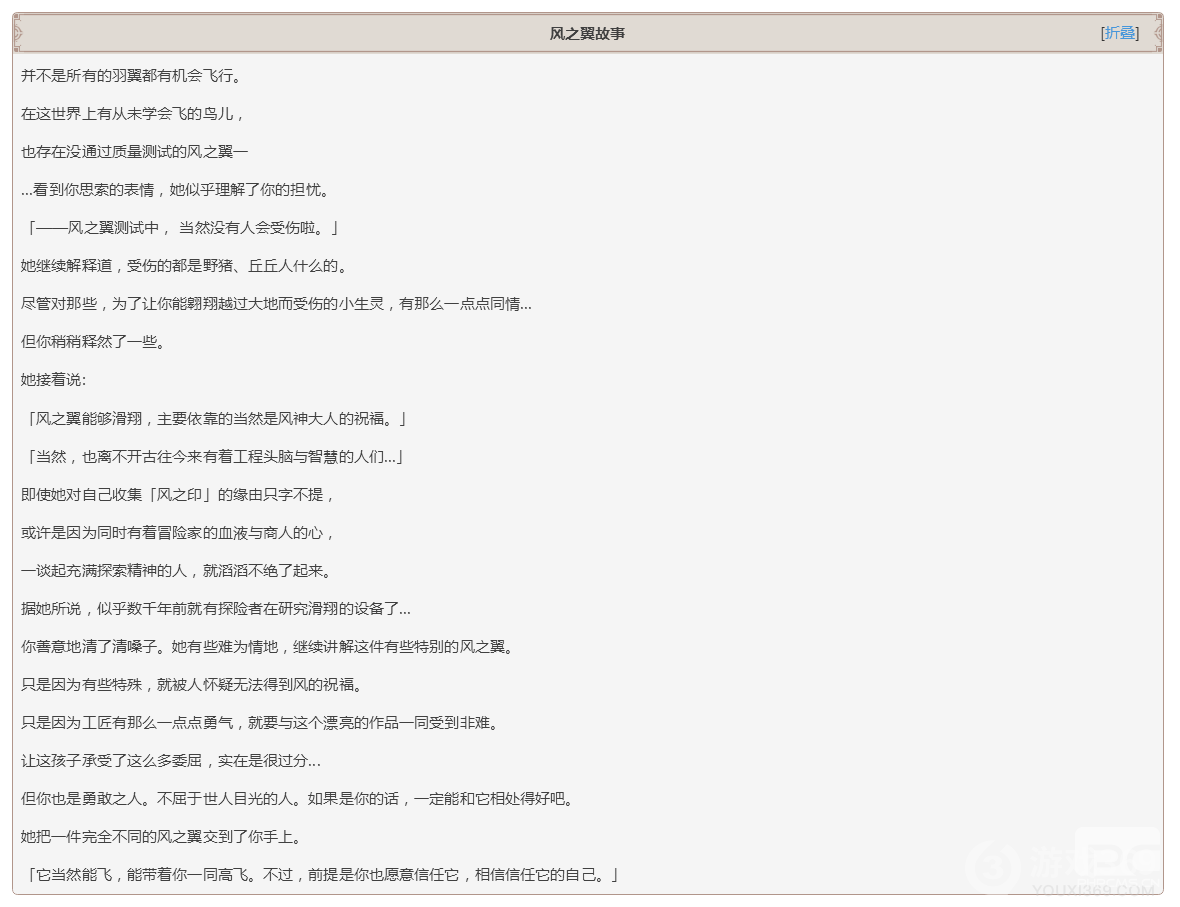Click the line mentioning 收集「风之印」

pyautogui.click(x=178, y=495)
